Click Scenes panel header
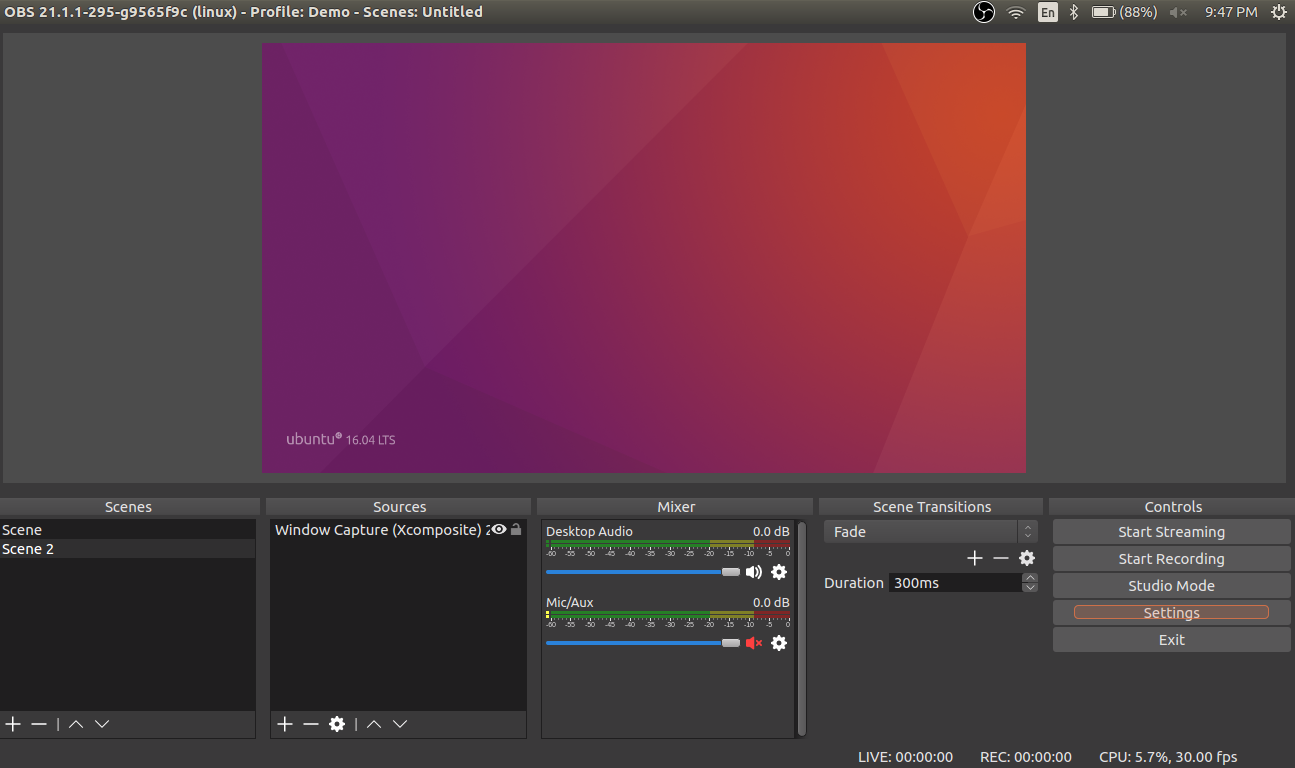Screen dimensions: 1295x768 click(x=129, y=507)
